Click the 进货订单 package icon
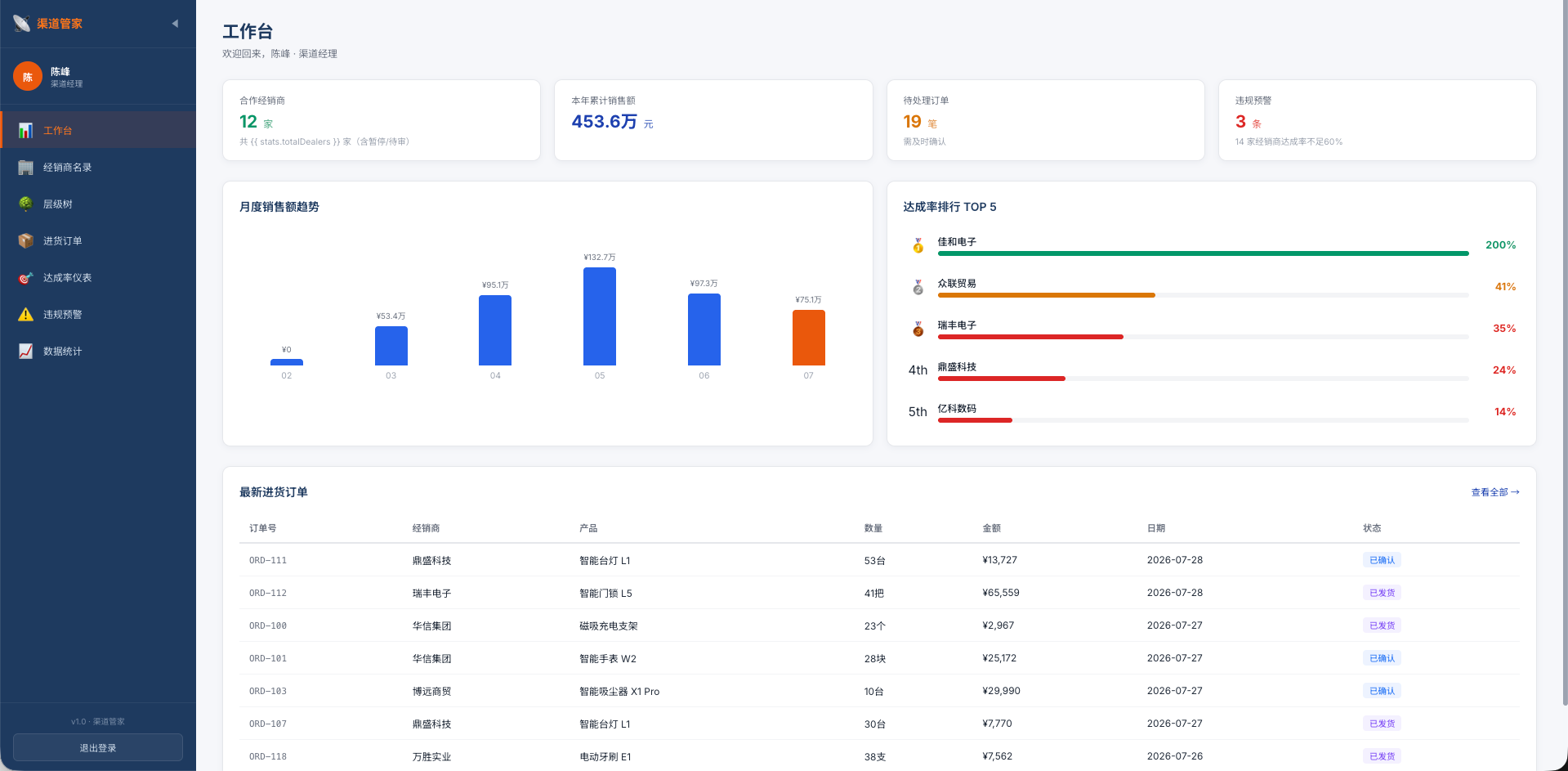This screenshot has width=1568, height=771. [26, 241]
